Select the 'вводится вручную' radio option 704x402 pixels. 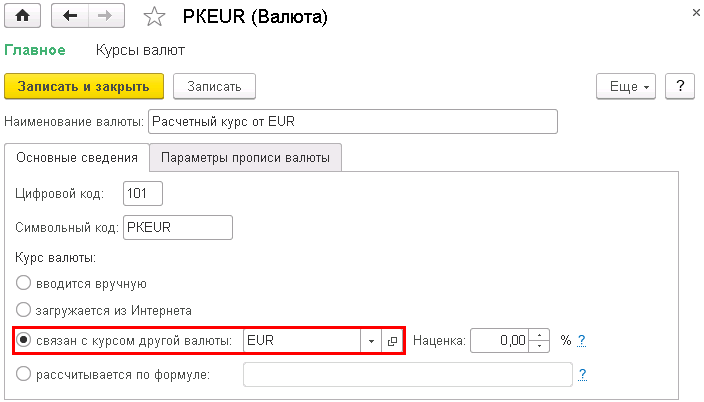[23, 283]
